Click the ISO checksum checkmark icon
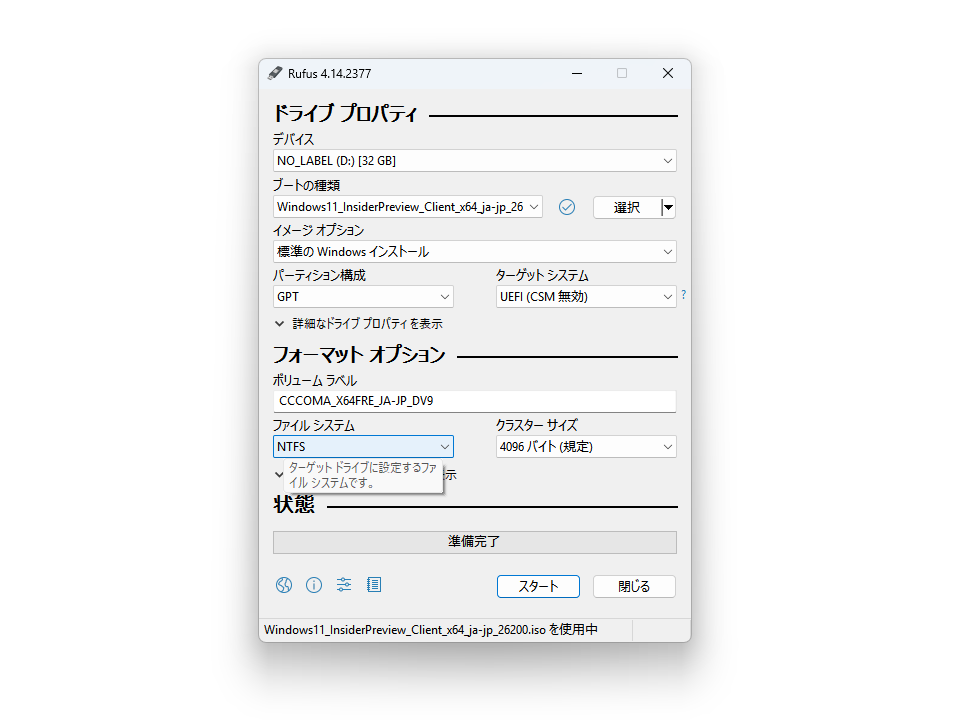 tap(567, 208)
